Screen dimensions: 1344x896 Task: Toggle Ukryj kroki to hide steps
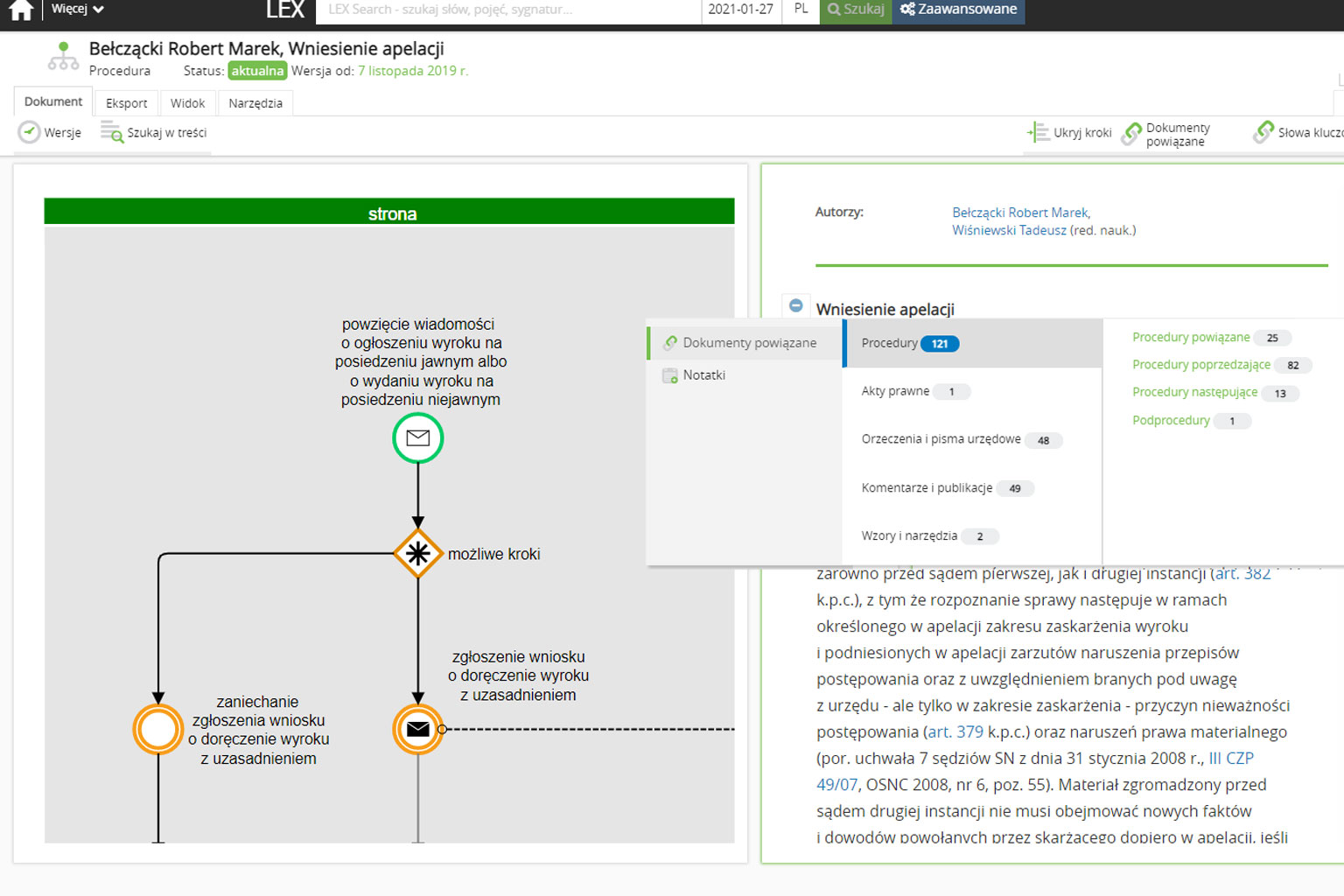(1039, 133)
